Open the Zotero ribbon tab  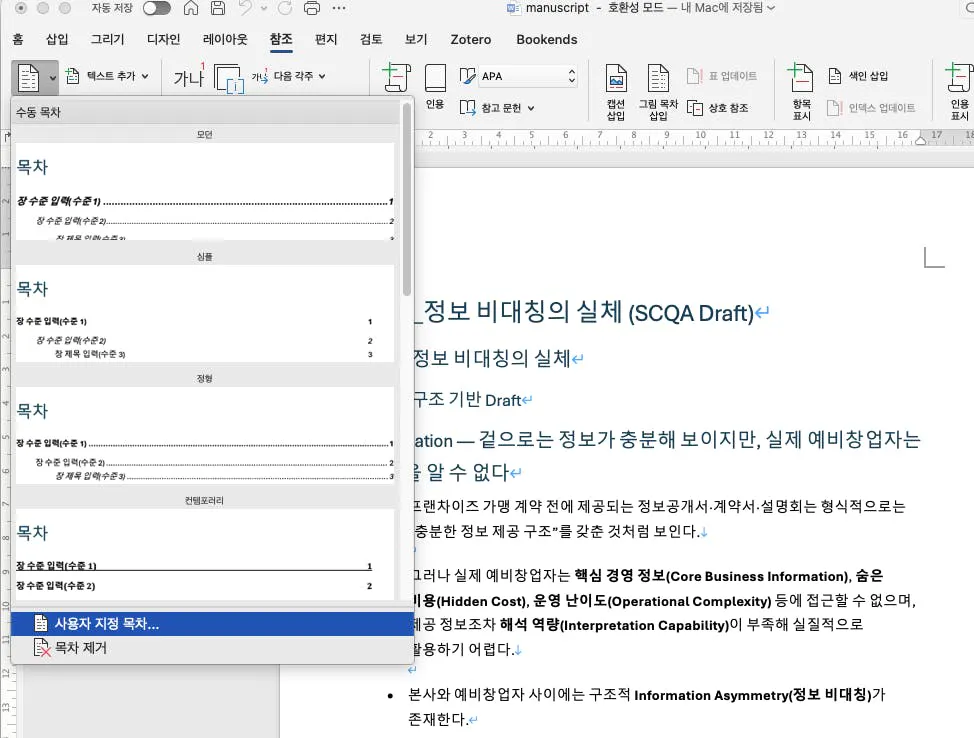(x=470, y=40)
